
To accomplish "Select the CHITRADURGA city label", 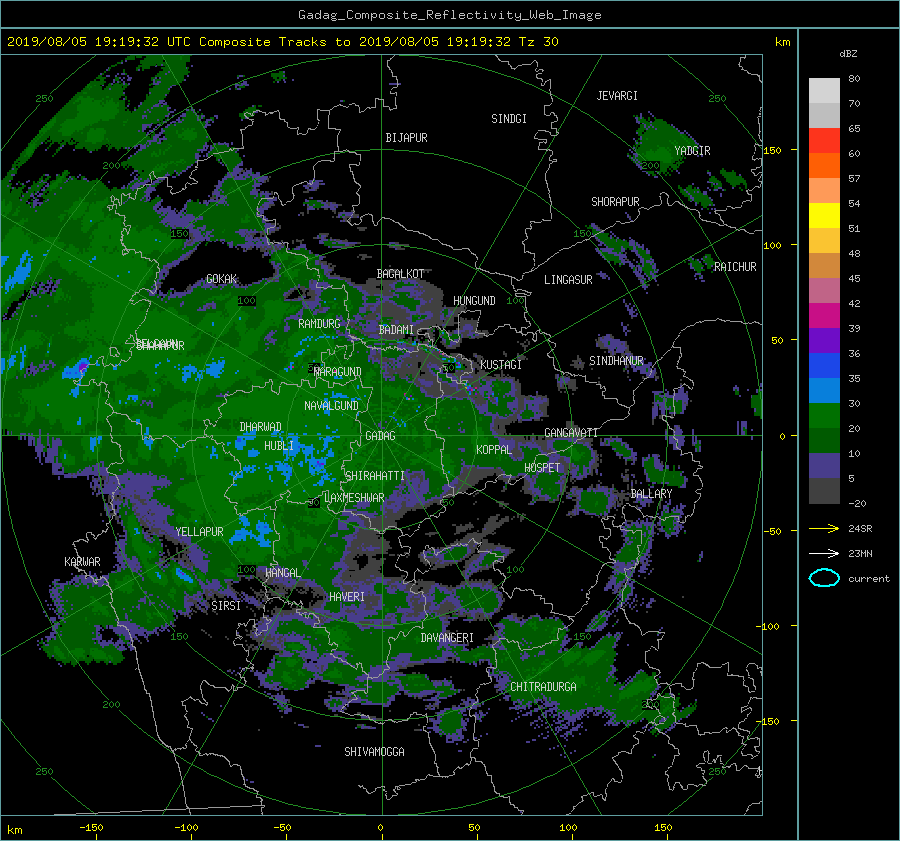I will 543,687.
